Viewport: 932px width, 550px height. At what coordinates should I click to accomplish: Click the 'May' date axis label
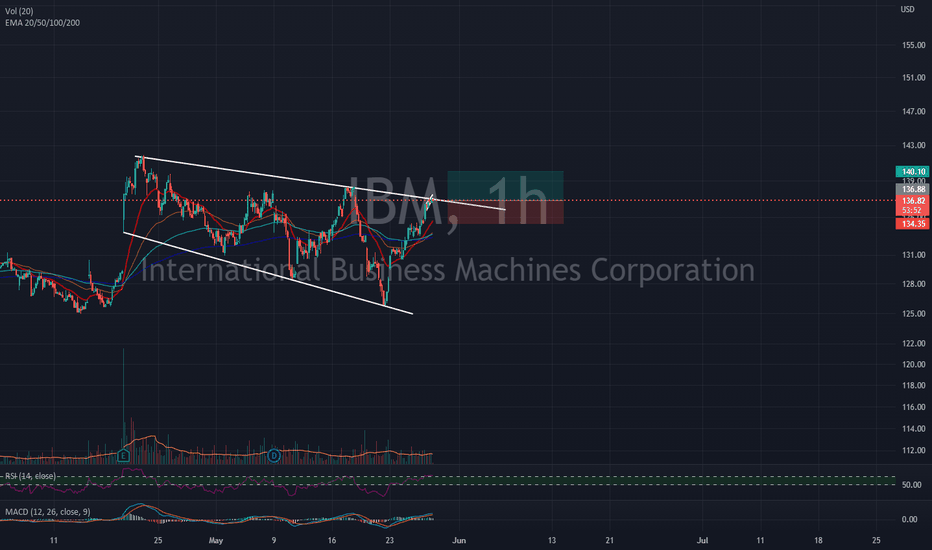216,540
